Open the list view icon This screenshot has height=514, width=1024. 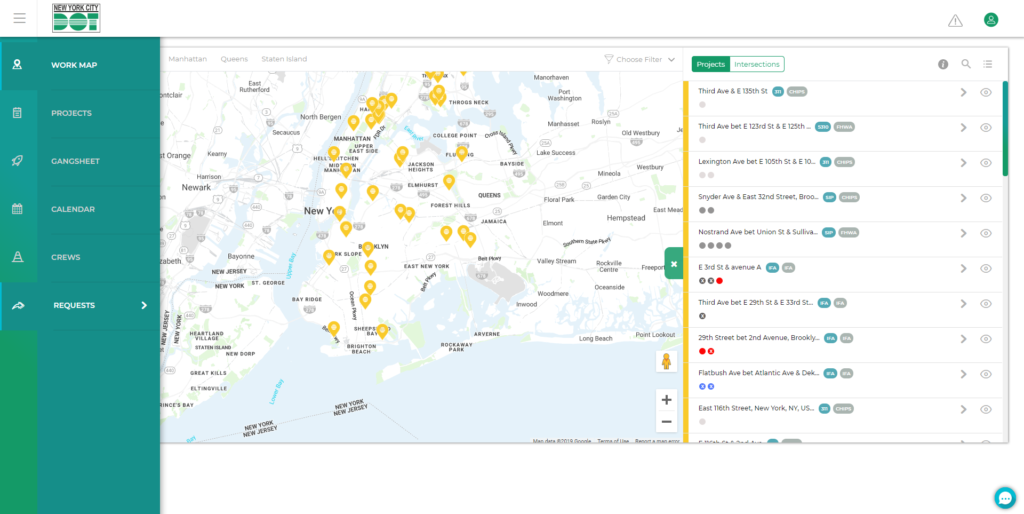click(988, 64)
